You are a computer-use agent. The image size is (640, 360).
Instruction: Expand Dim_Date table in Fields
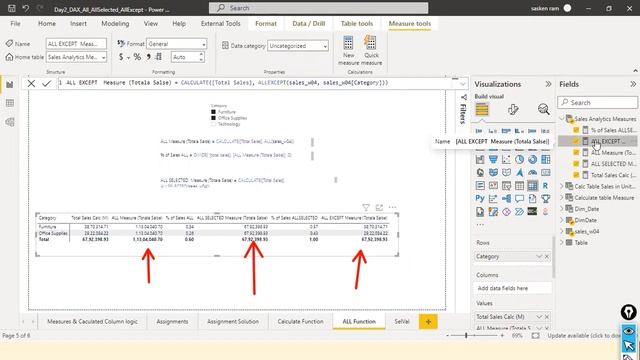[x=562, y=209]
